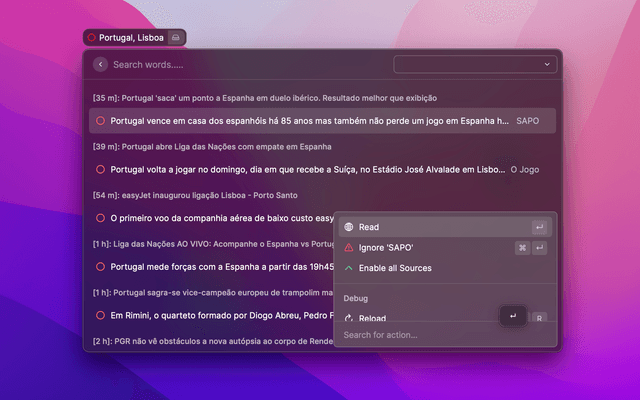Pick Enable all Sources in action panel
The width and height of the screenshot is (640, 400).
click(420, 268)
